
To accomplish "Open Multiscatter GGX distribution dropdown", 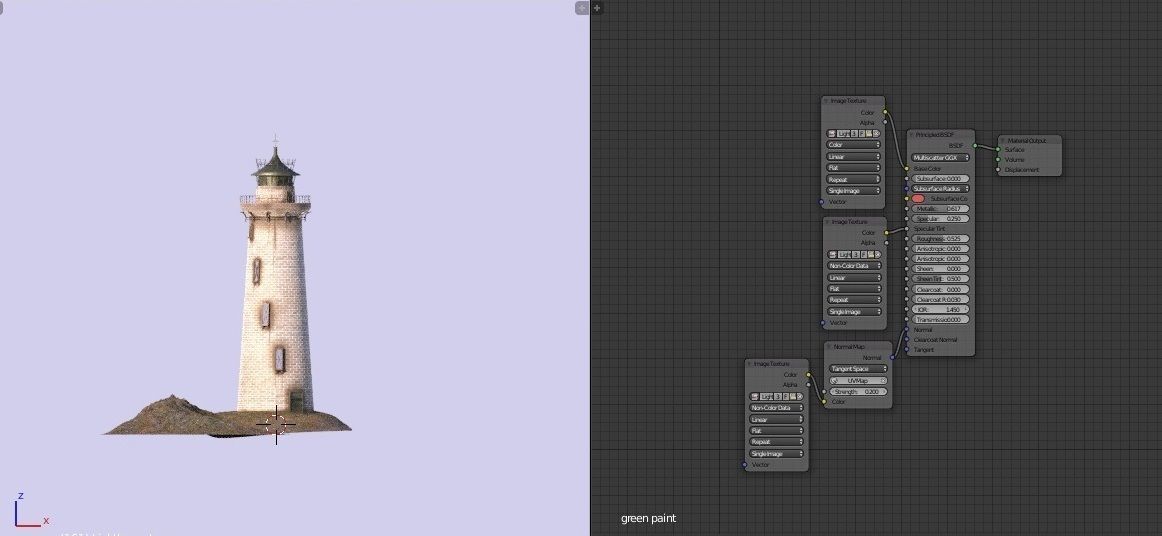I will pos(940,158).
